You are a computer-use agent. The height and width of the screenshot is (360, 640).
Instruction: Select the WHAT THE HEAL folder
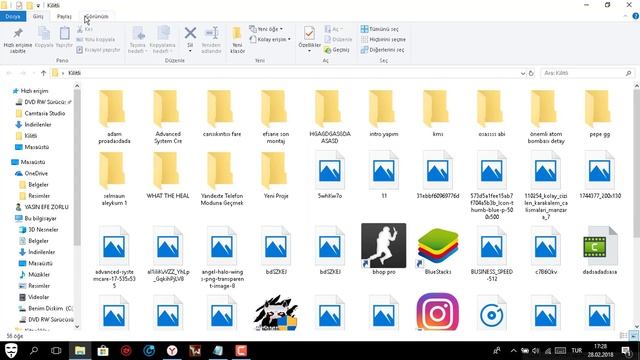(x=168, y=176)
